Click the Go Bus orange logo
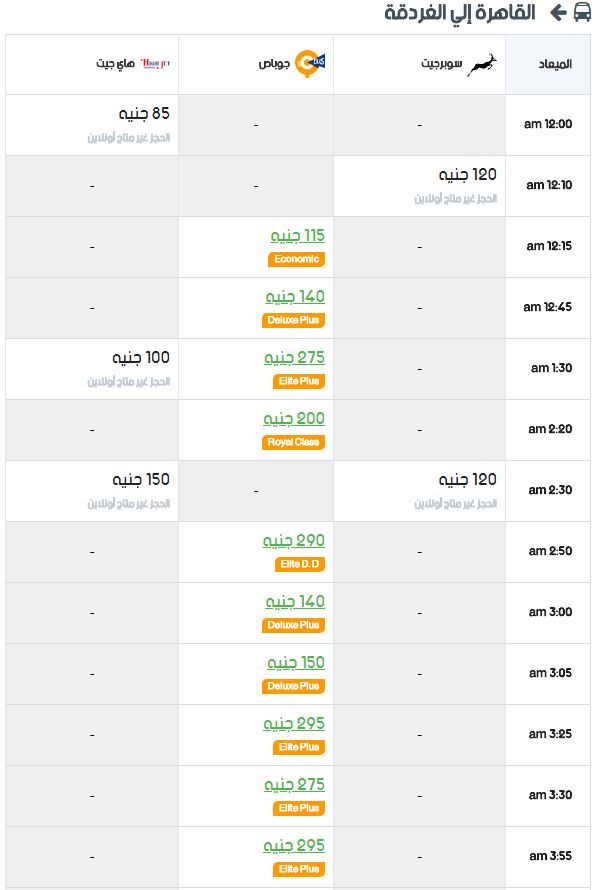 pyautogui.click(x=310, y=64)
